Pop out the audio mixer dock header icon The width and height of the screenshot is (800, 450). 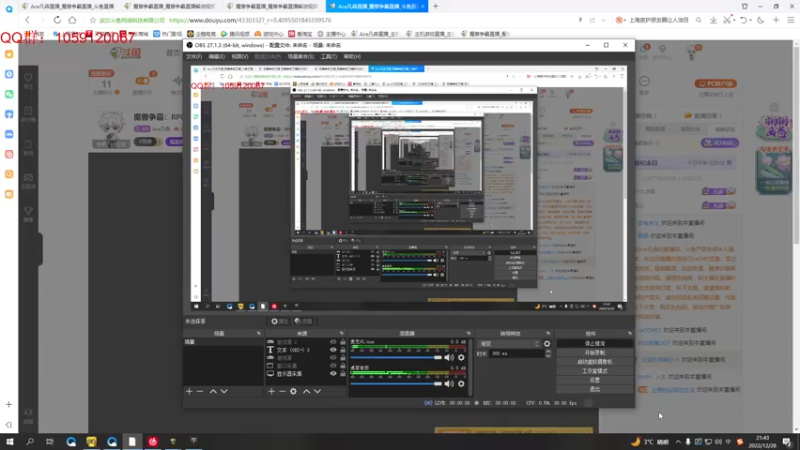click(x=468, y=333)
